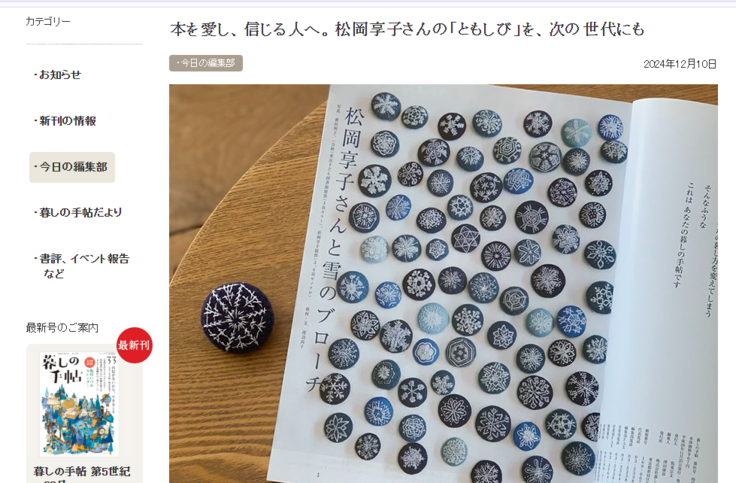The width and height of the screenshot is (736, 483).
Task: Click the カテゴリー sidebar heading
Action: (x=47, y=21)
